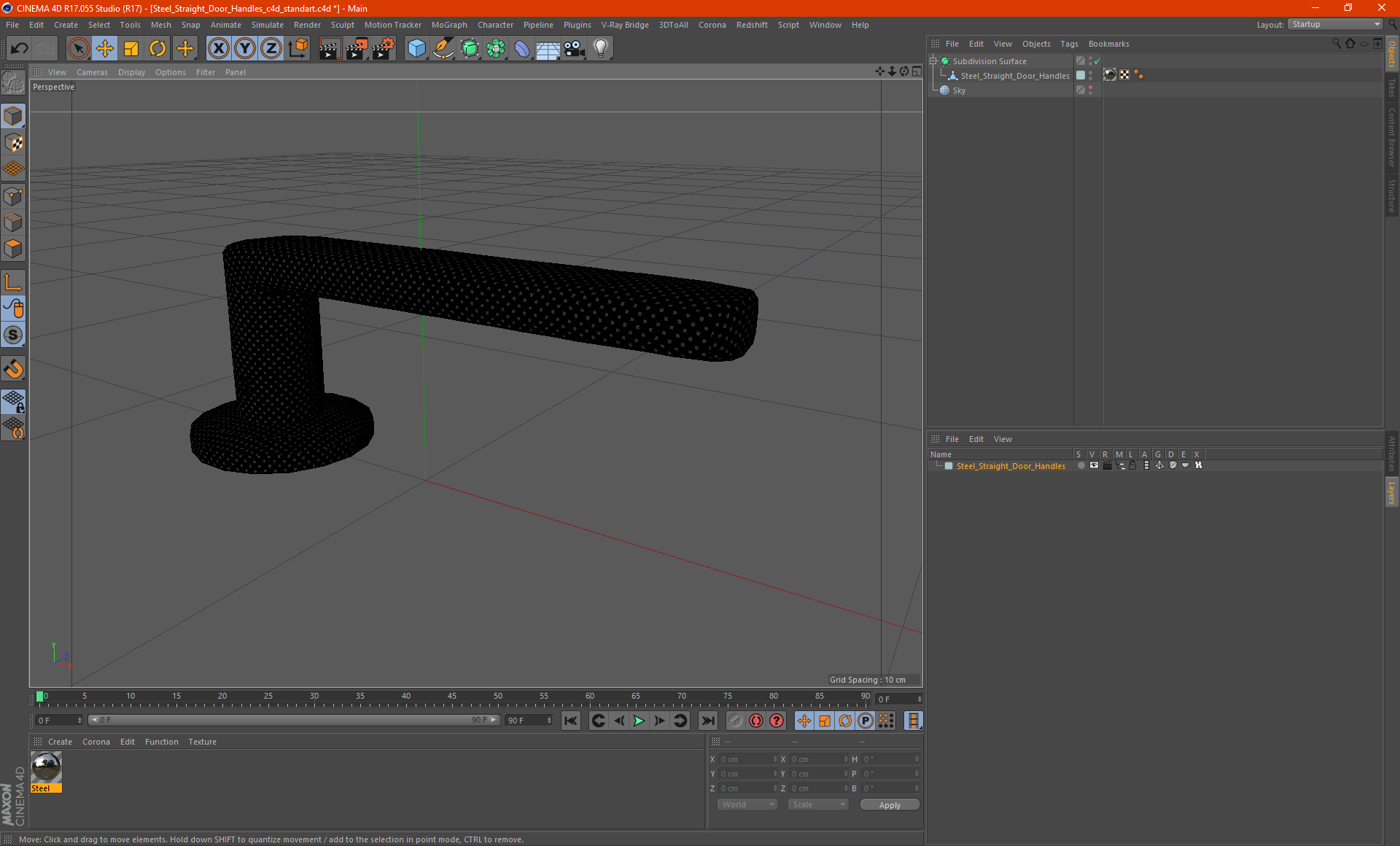Open material manager Texture menu

tap(202, 742)
